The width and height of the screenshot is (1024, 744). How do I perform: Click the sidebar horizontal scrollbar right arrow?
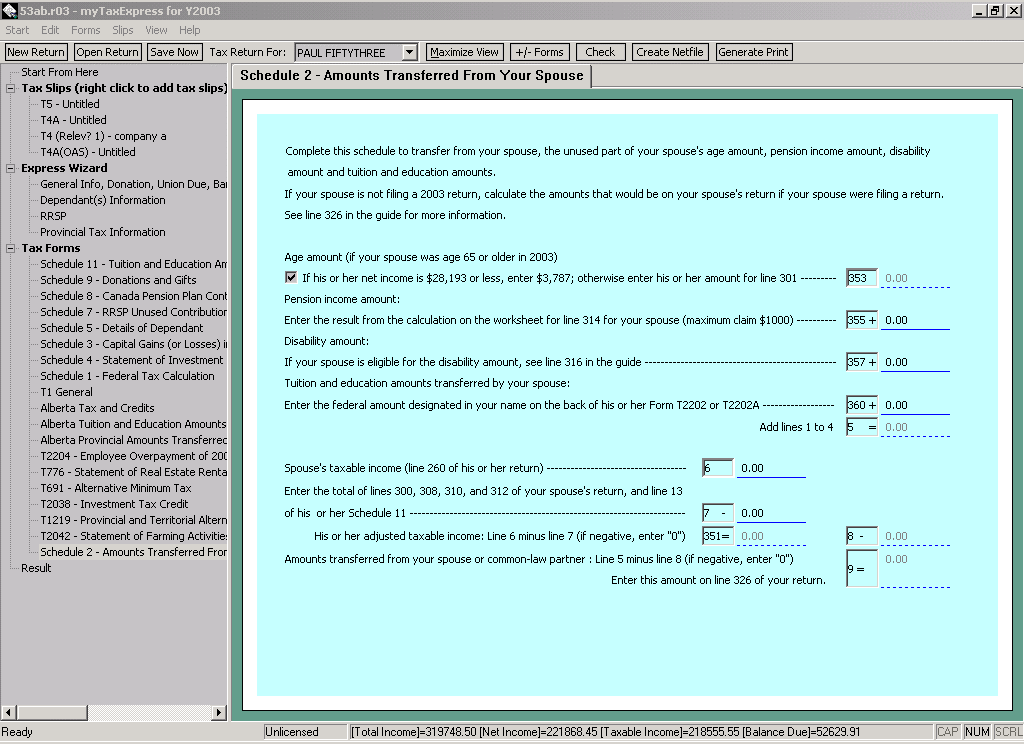pos(221,712)
